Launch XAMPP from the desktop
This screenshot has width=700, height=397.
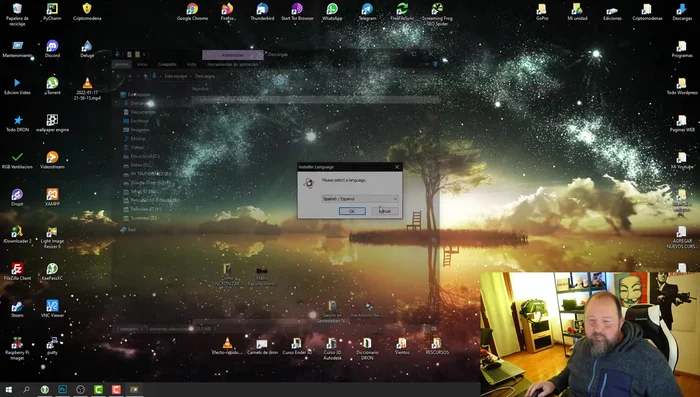pyautogui.click(x=52, y=198)
